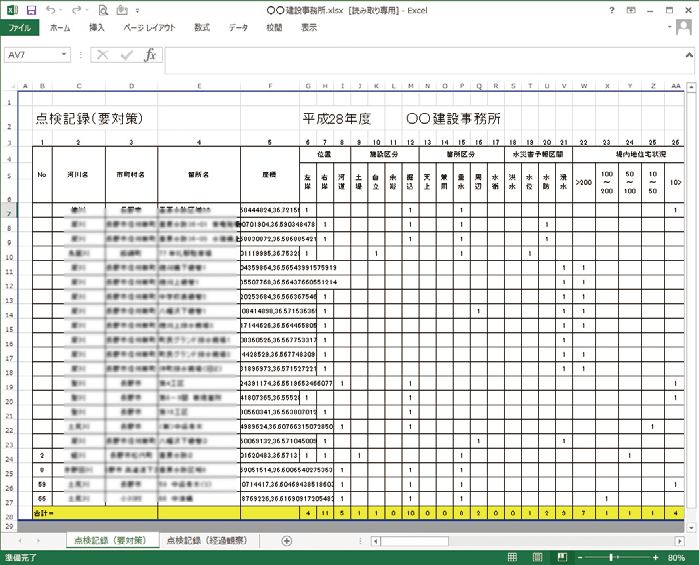
Task: Expand the Name Box dropdown arrow
Action: pos(64,54)
